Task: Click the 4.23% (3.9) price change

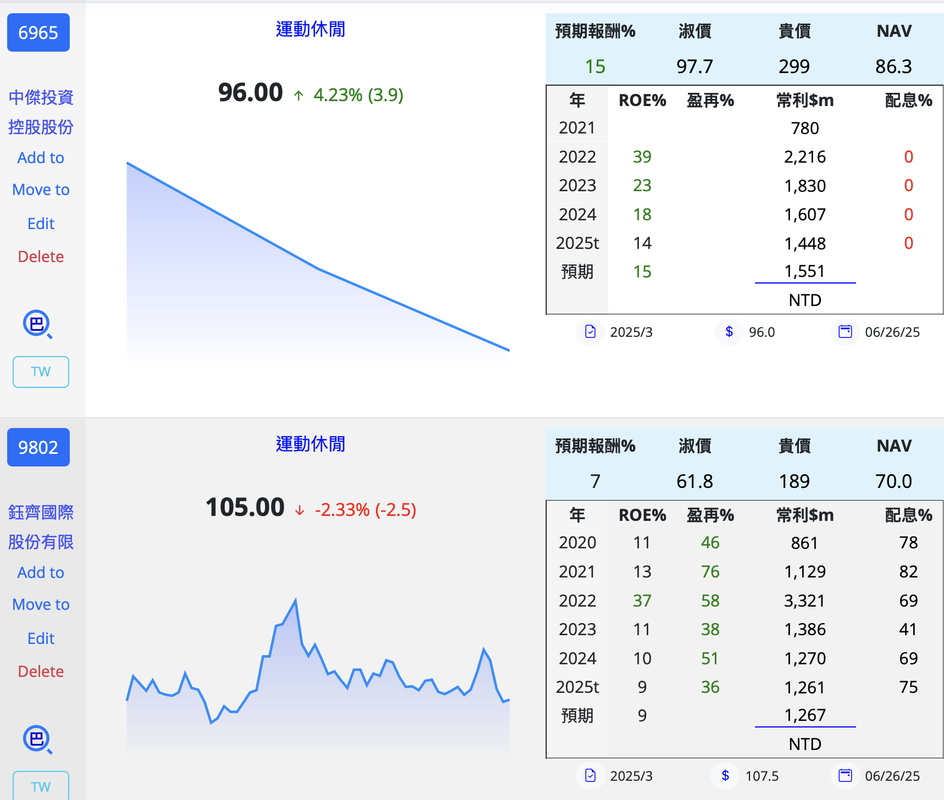Action: [x=358, y=95]
